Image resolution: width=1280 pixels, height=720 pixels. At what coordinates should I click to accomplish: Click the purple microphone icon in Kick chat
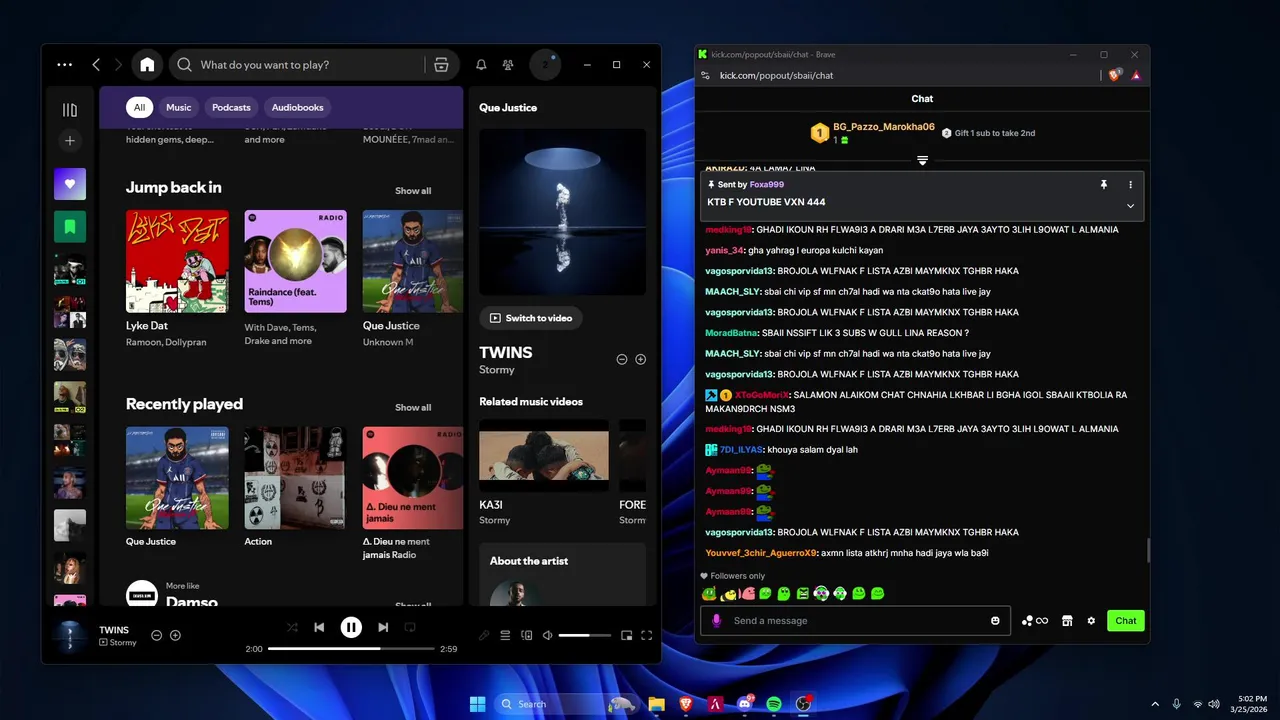716,621
